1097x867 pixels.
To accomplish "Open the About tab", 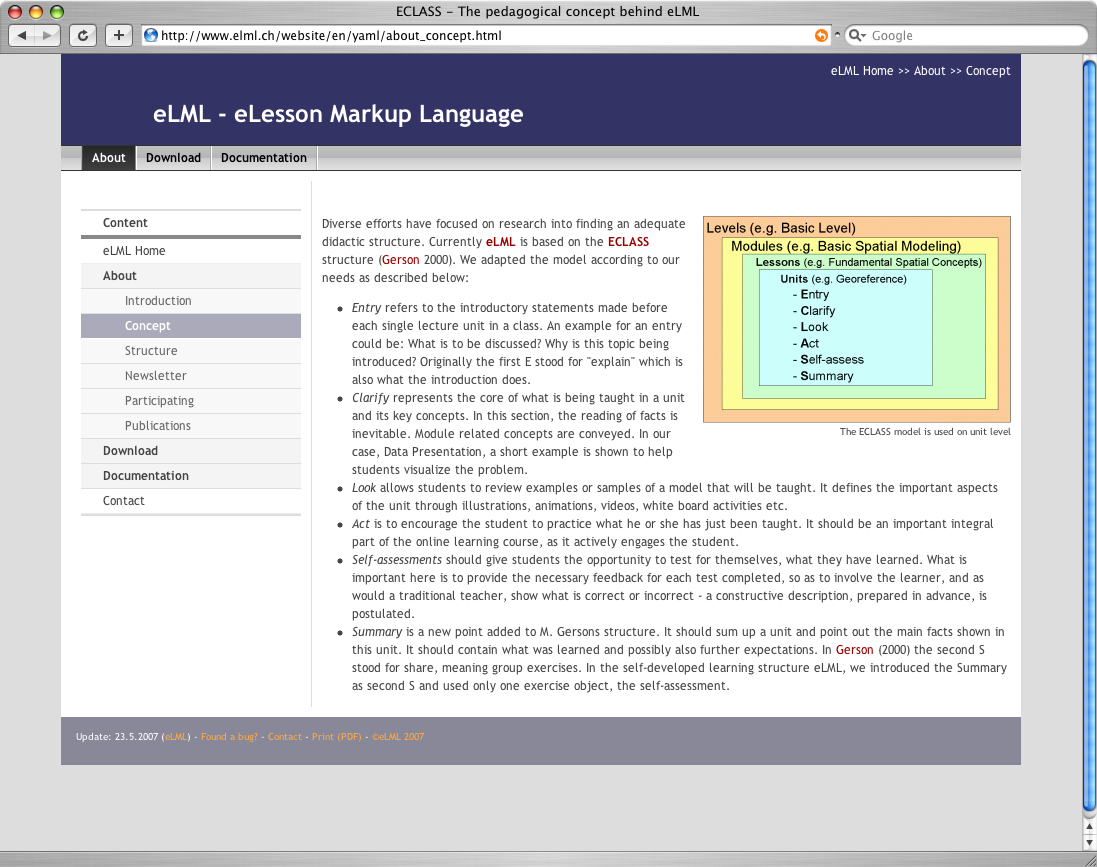I will [x=108, y=158].
